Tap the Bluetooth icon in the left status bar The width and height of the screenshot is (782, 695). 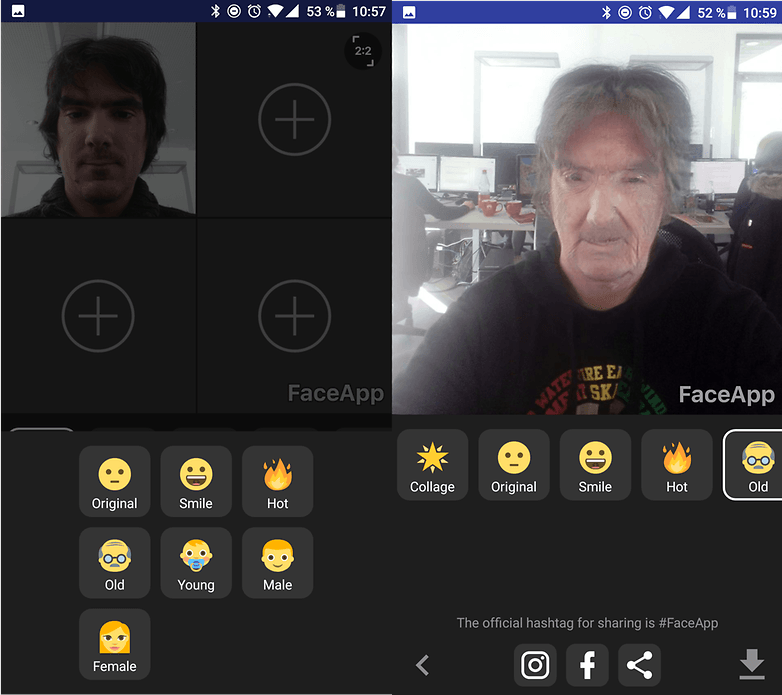click(215, 11)
